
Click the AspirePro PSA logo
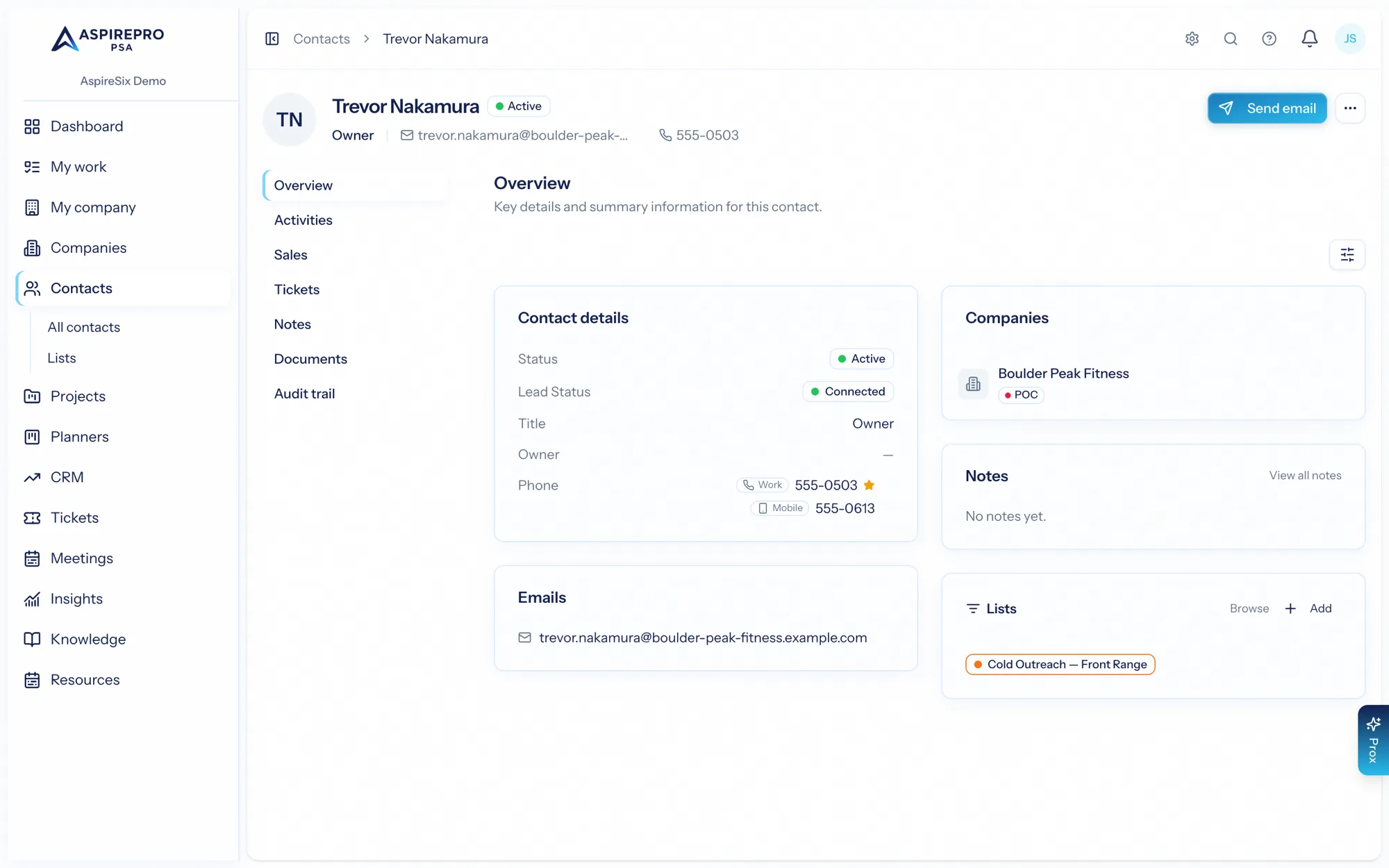click(x=108, y=39)
